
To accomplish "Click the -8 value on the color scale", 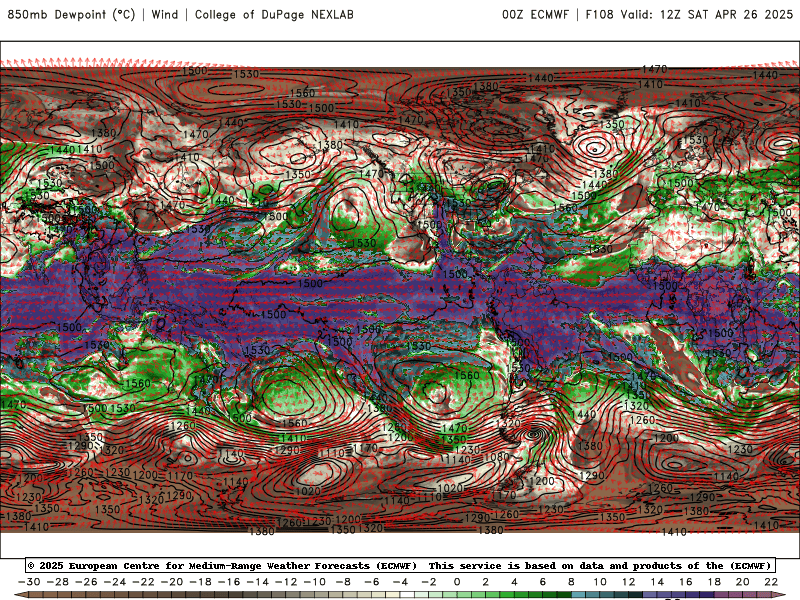I will [x=343, y=582].
